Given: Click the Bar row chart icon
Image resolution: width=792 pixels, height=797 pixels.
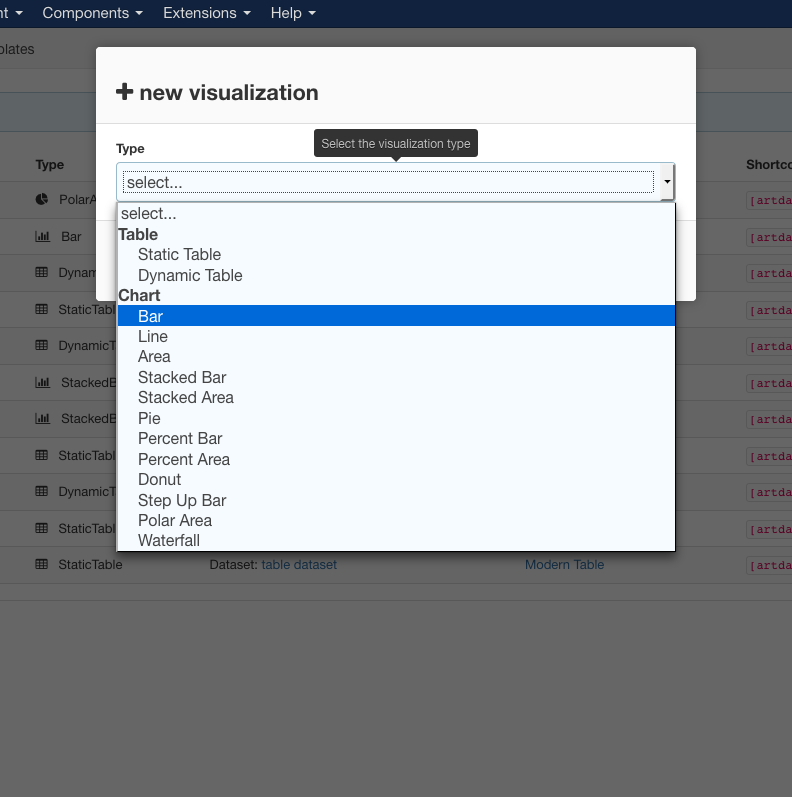Looking at the screenshot, I should pyautogui.click(x=42, y=236).
